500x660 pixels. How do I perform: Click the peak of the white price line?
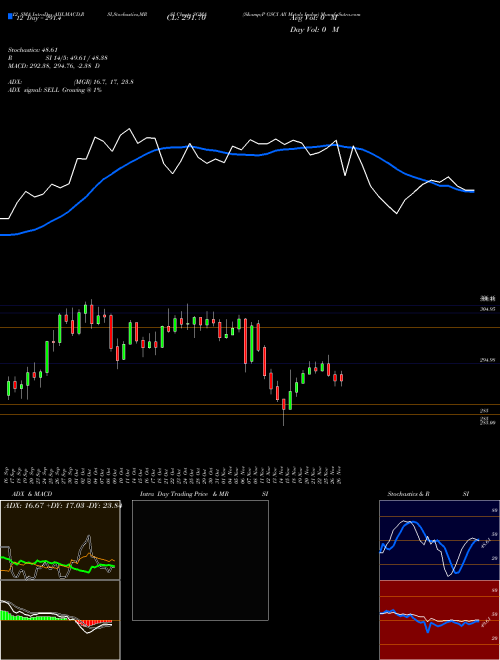pyautogui.click(x=129, y=129)
